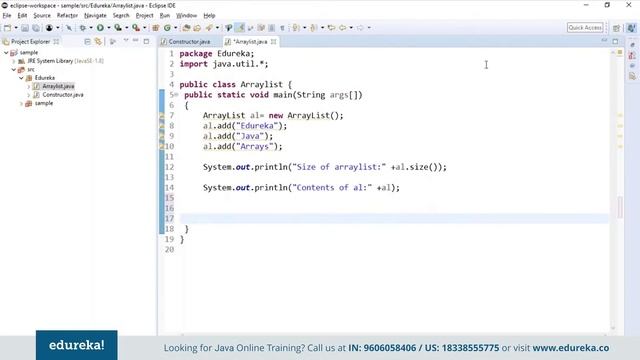
Task: Click the Save All toolbar icon
Action: click(x=36, y=28)
